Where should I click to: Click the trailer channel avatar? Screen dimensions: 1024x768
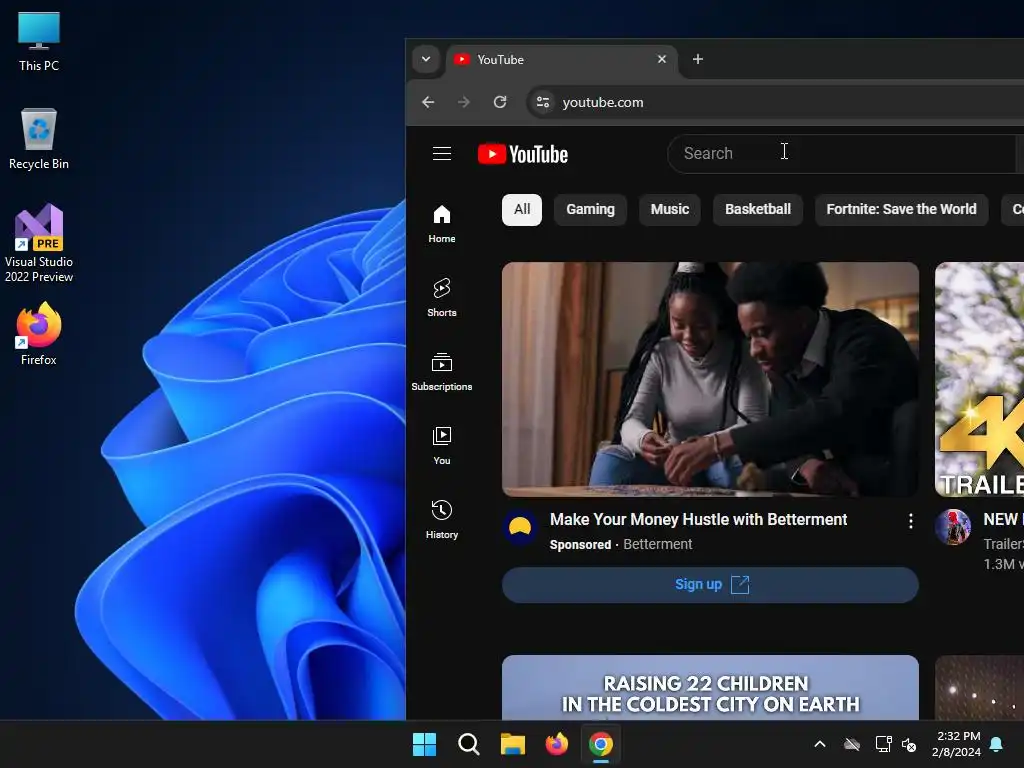[x=953, y=526]
